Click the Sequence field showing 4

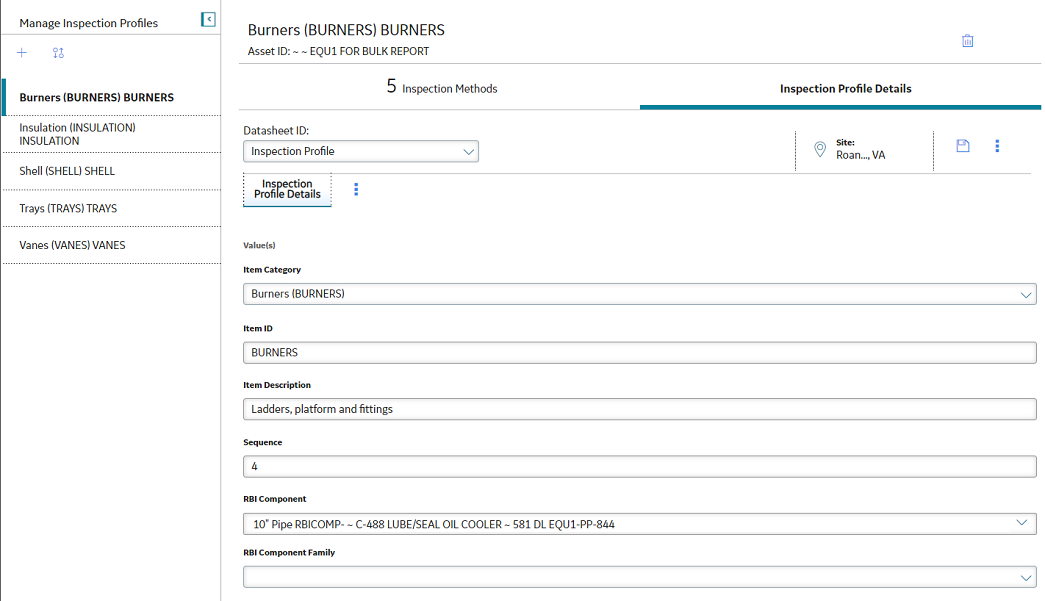[639, 466]
